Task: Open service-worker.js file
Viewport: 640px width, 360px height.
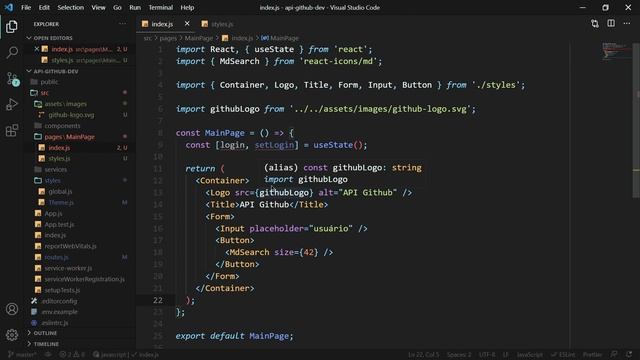Action: pyautogui.click(x=80, y=268)
